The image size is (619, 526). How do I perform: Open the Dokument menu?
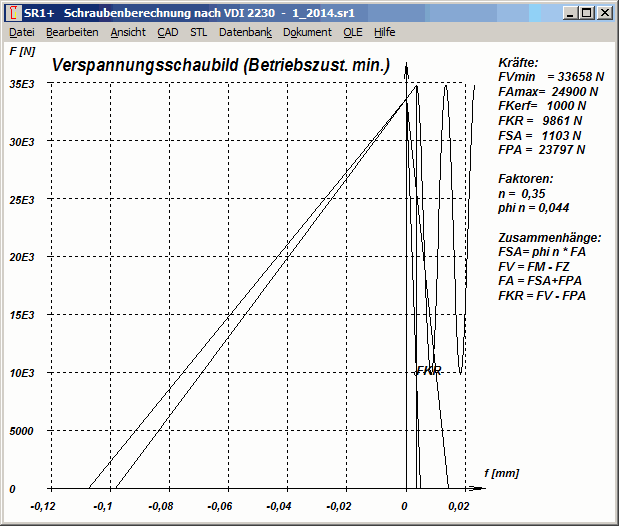point(307,32)
